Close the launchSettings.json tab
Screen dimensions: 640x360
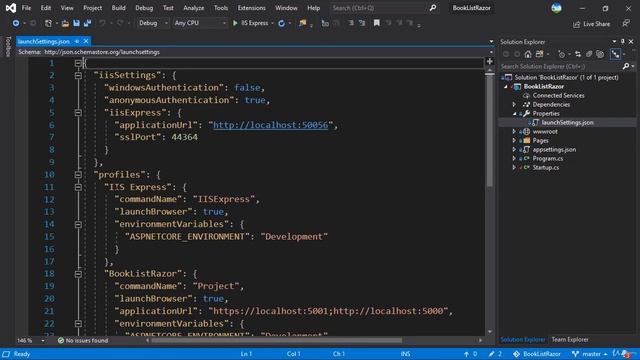[x=86, y=41]
